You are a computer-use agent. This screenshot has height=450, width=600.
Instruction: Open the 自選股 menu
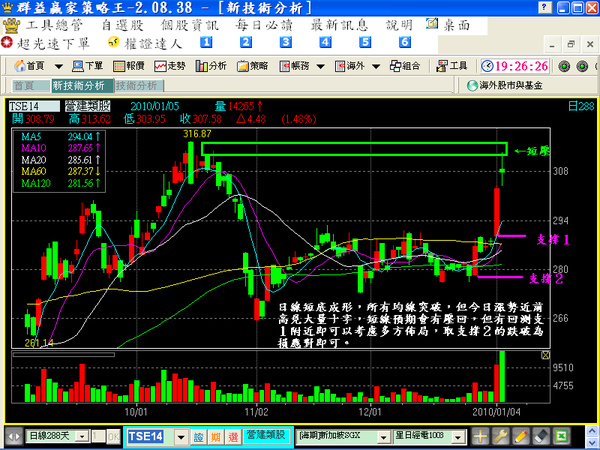(x=122, y=25)
